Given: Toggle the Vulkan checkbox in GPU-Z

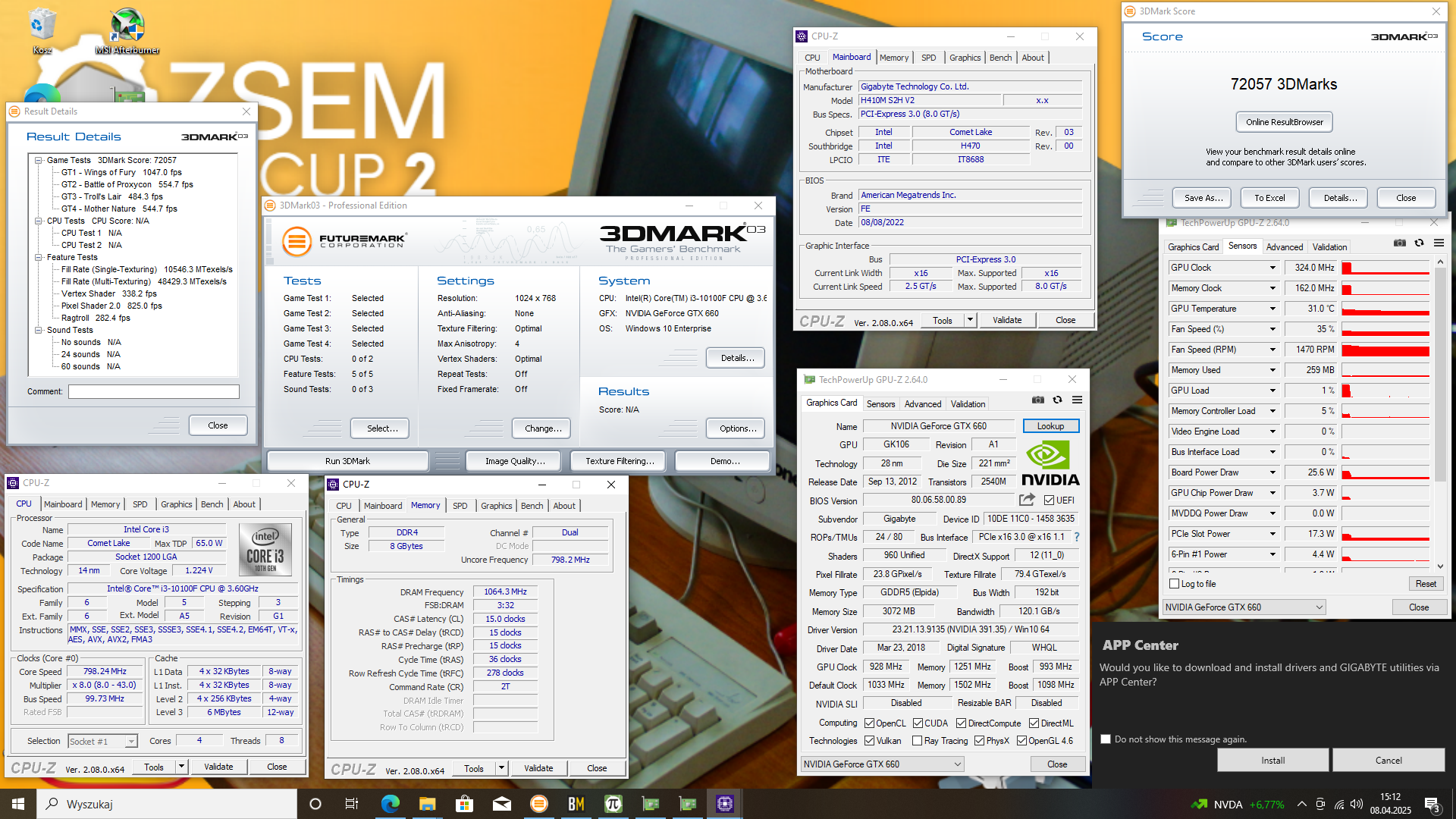Looking at the screenshot, I should click(869, 741).
